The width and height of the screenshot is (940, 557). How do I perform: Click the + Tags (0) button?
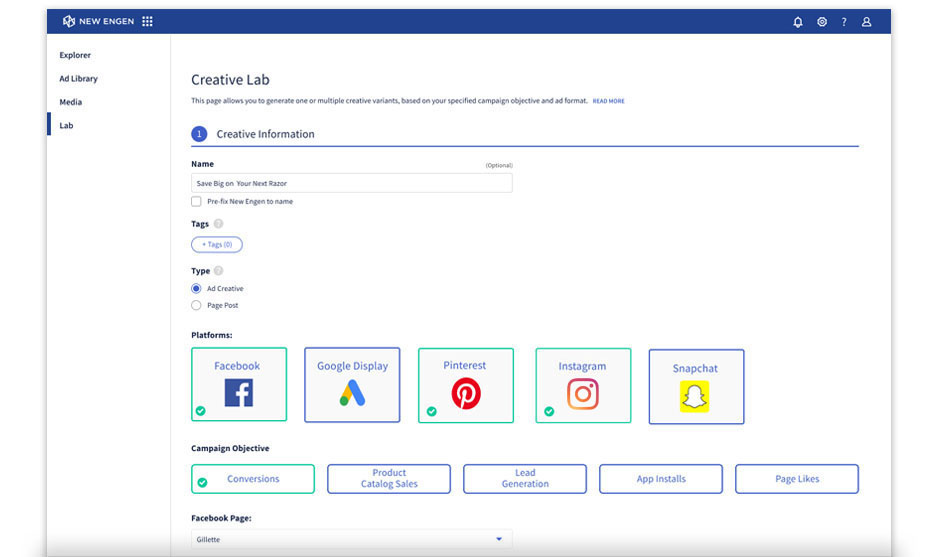point(217,245)
